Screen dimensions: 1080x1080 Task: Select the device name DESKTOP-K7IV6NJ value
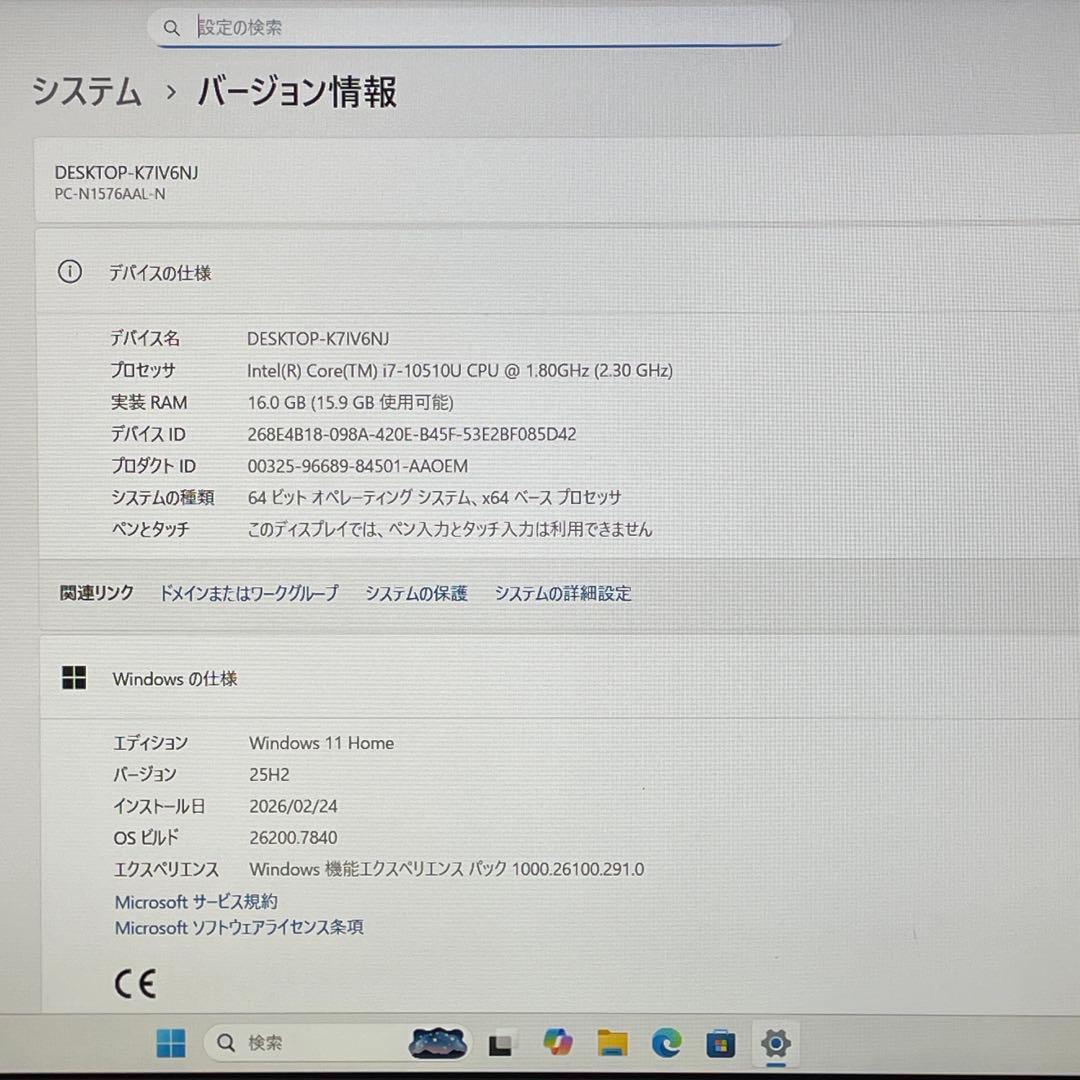tap(318, 339)
